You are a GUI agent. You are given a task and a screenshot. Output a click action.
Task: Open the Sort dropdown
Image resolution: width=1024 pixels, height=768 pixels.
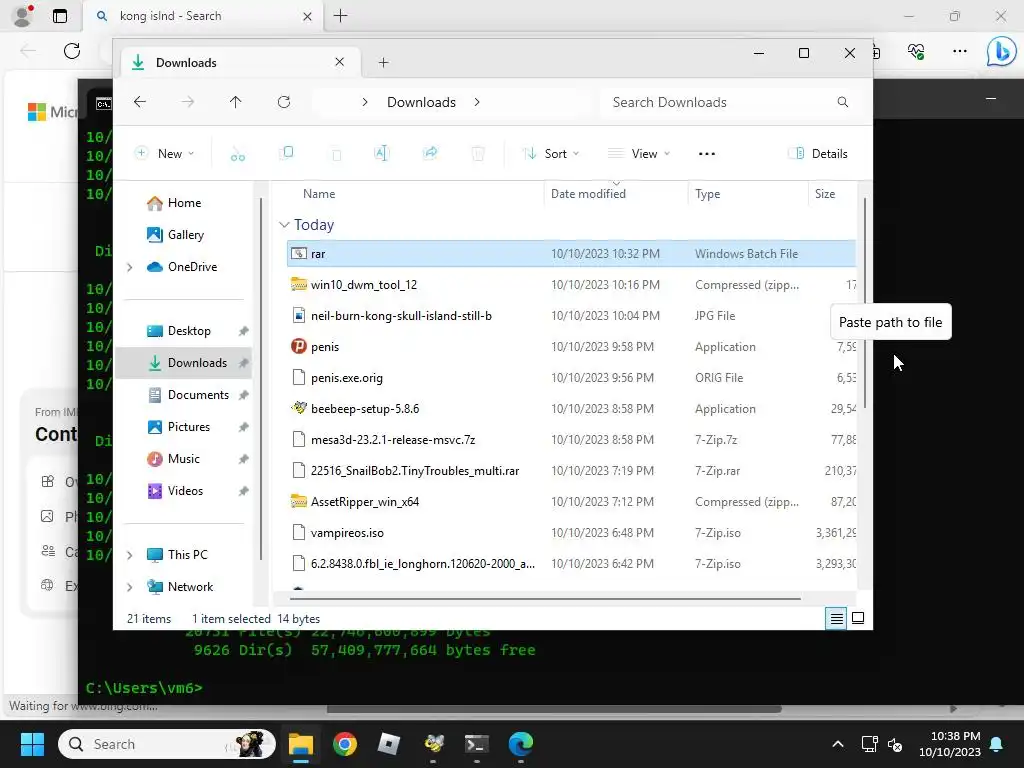click(x=551, y=153)
